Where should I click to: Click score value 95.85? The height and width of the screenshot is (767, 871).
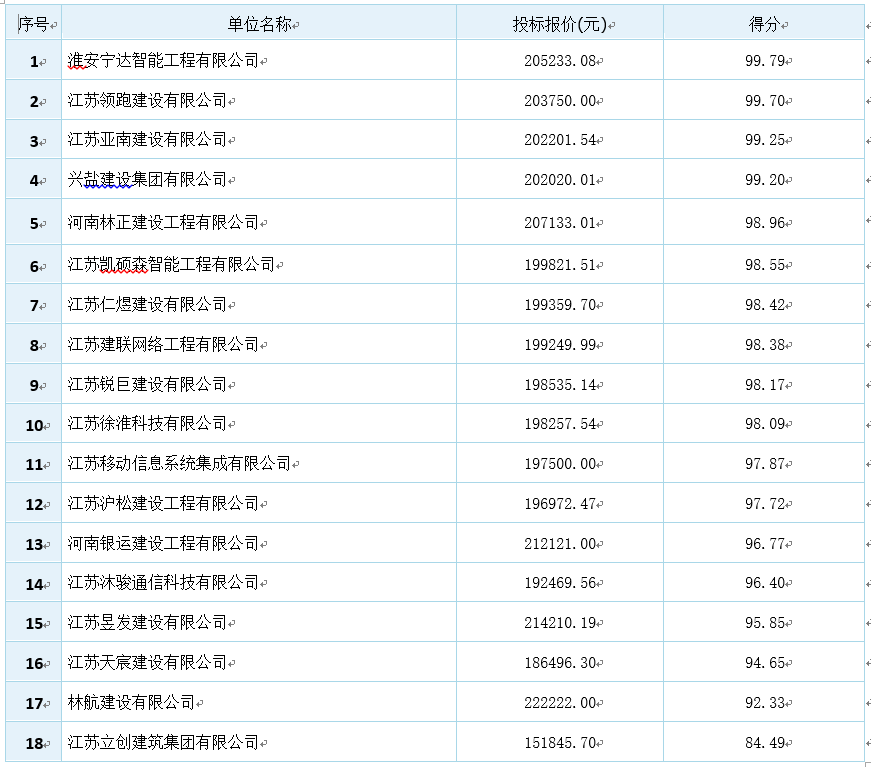tap(765, 623)
